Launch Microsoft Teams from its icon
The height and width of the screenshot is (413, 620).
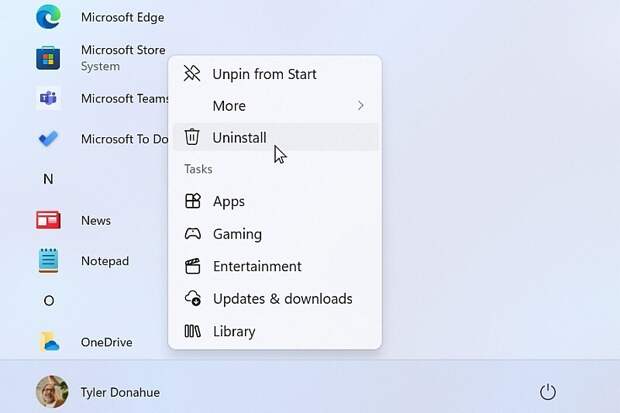(48, 98)
